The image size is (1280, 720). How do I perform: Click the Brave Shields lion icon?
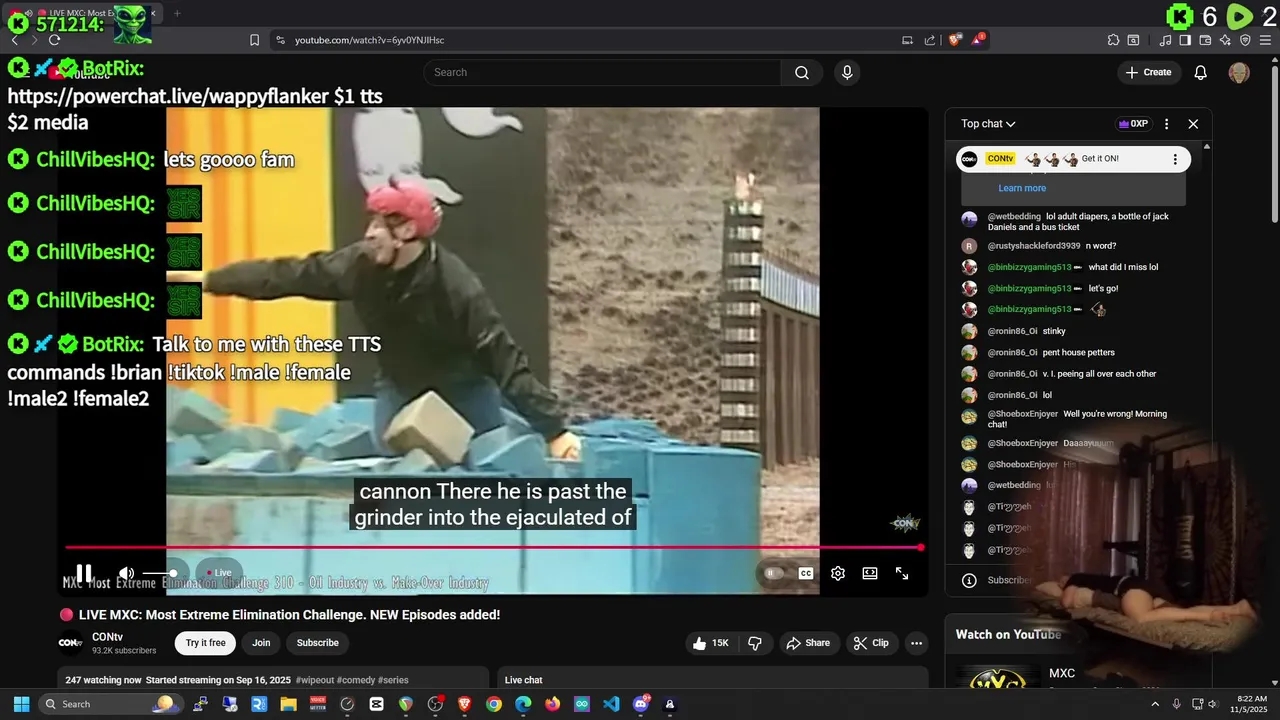(x=955, y=40)
